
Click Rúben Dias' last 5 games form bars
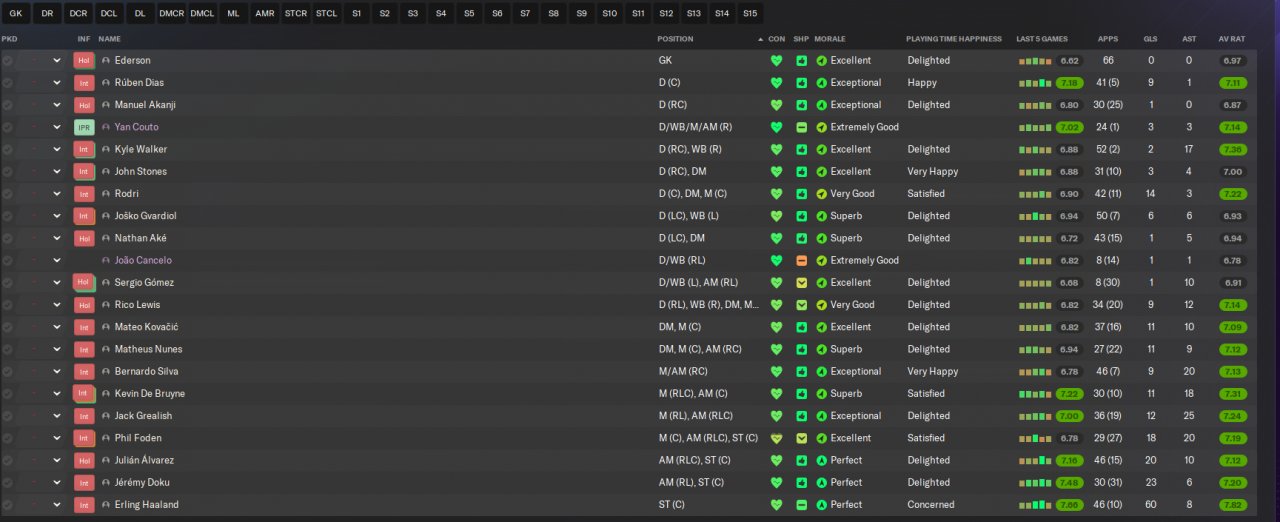pos(1036,83)
